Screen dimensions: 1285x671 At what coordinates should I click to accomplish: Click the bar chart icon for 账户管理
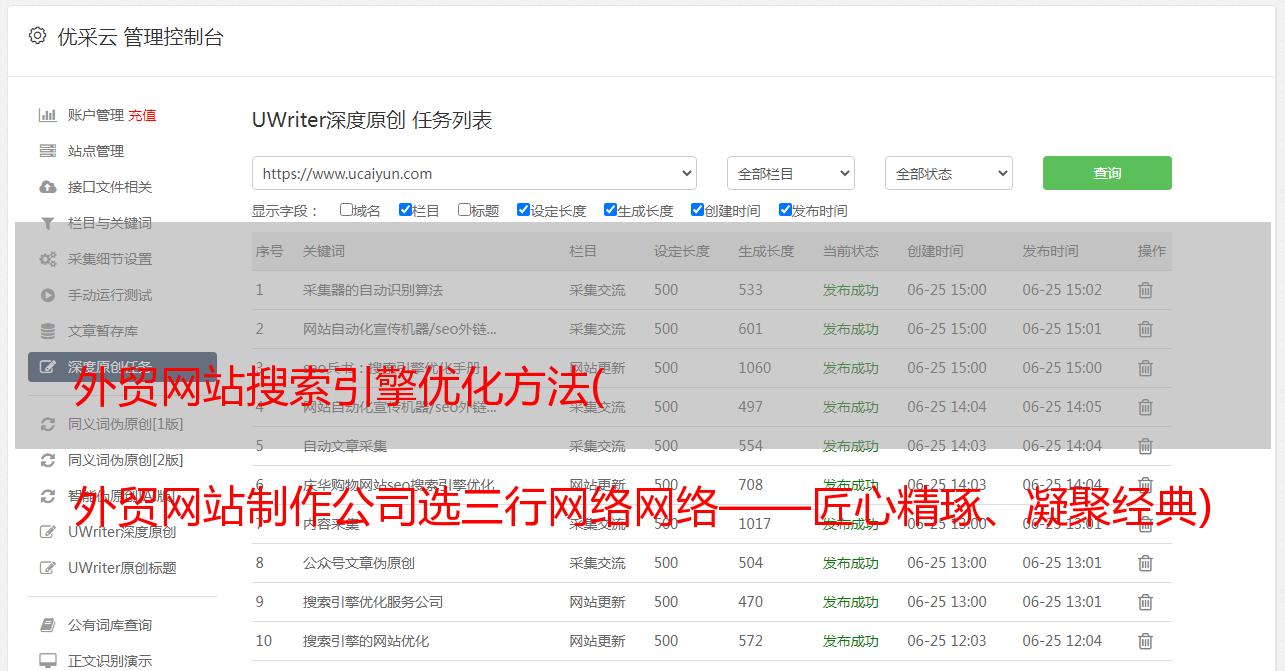(47, 115)
